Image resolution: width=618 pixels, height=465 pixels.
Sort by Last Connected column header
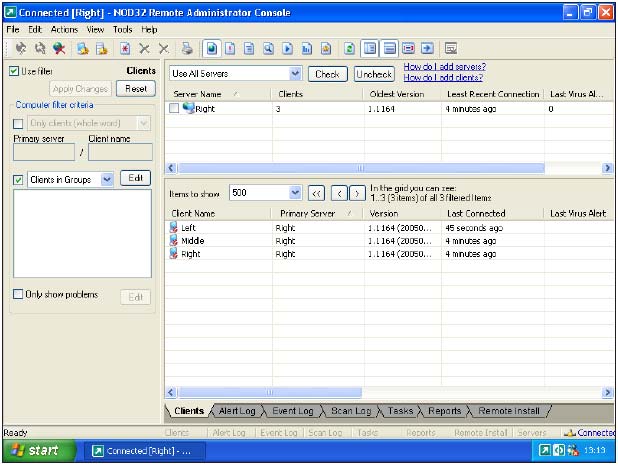click(493, 214)
